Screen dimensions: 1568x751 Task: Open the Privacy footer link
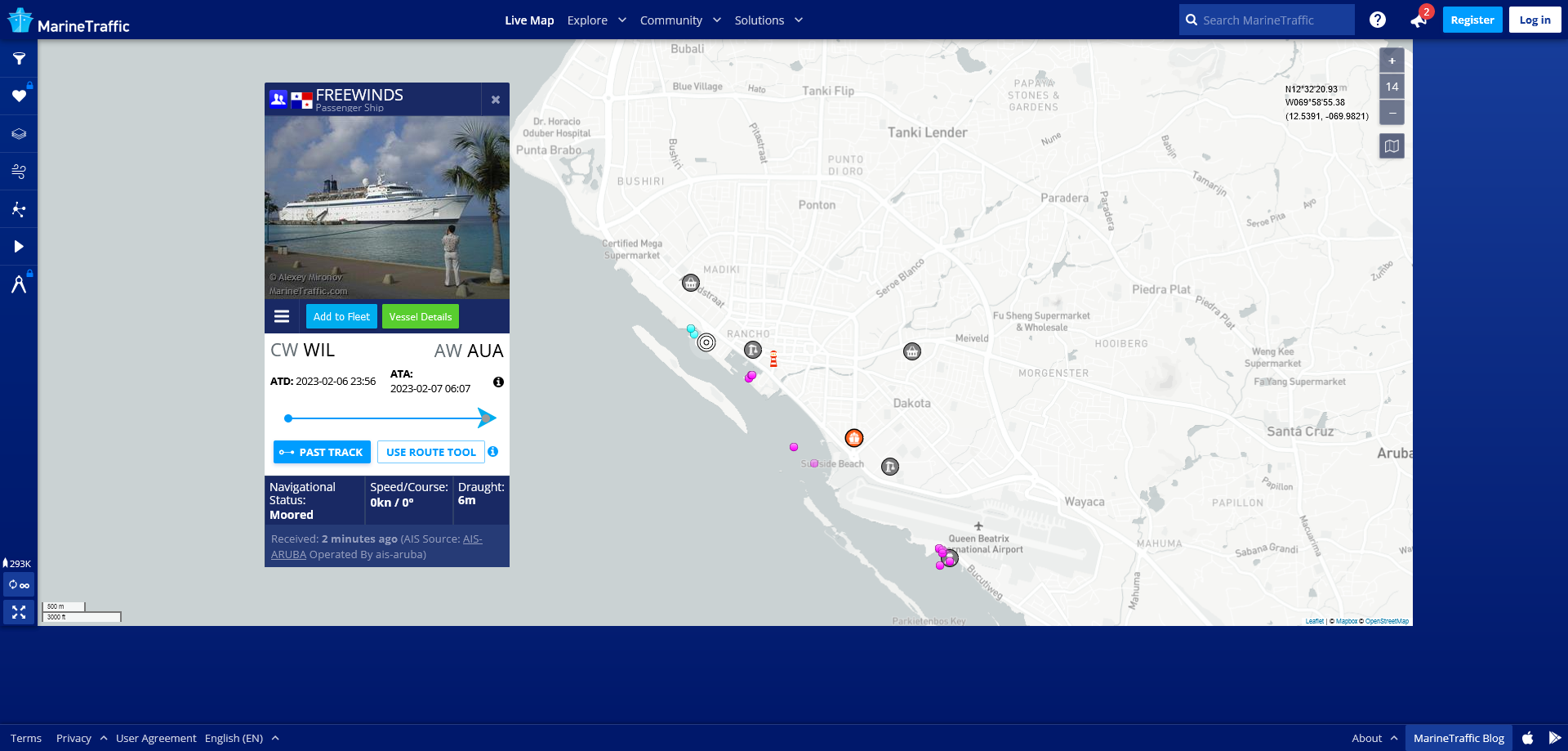[x=73, y=738]
